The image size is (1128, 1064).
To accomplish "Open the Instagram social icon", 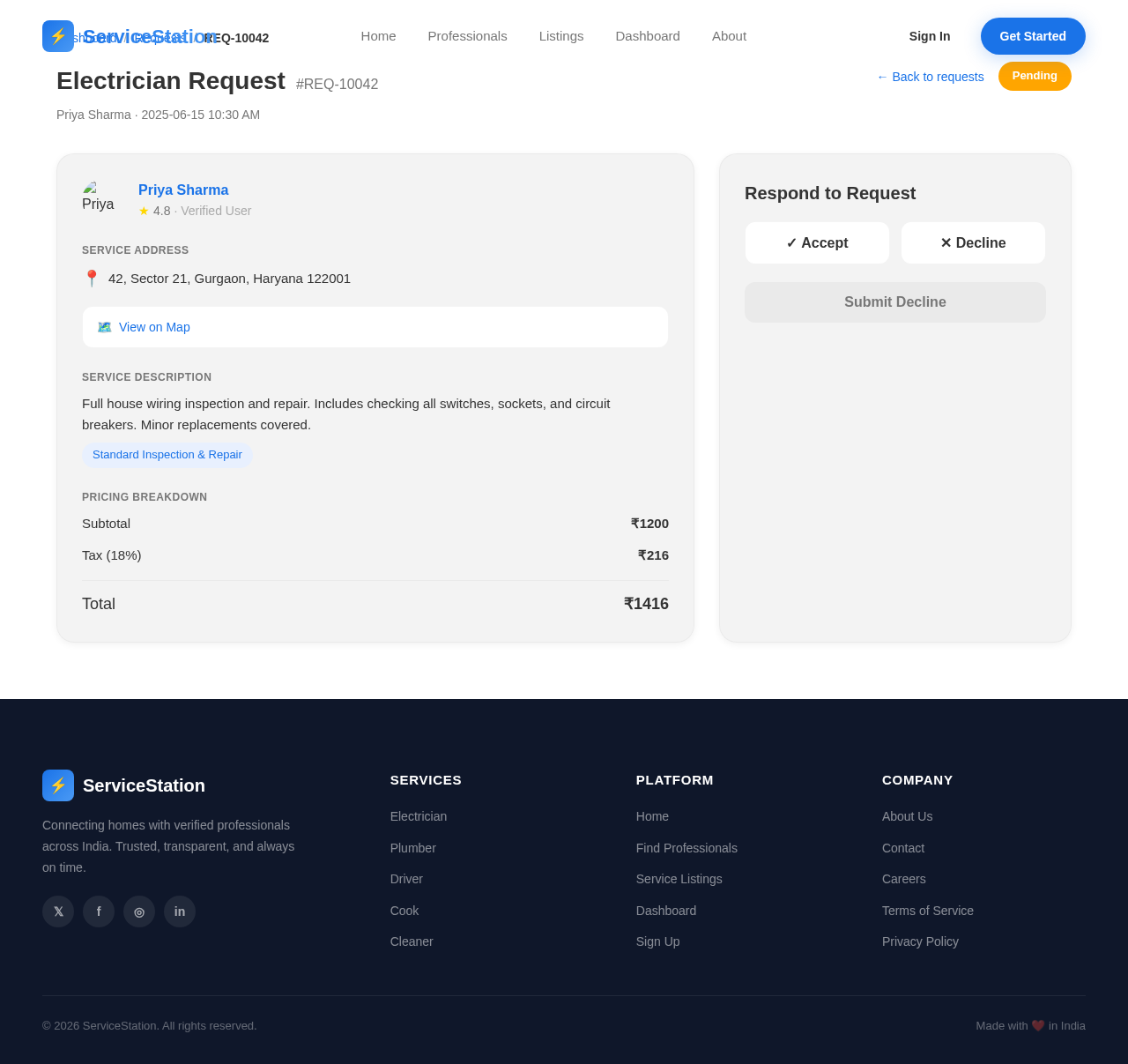I will 139,911.
